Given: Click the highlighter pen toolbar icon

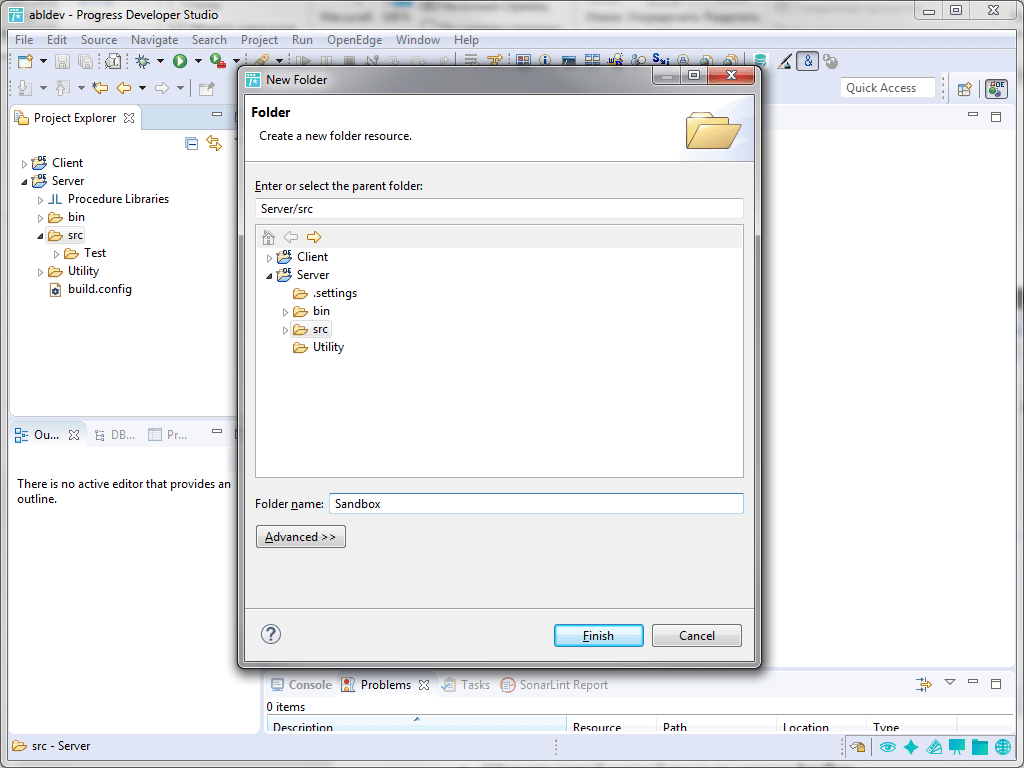Looking at the screenshot, I should click(784, 61).
